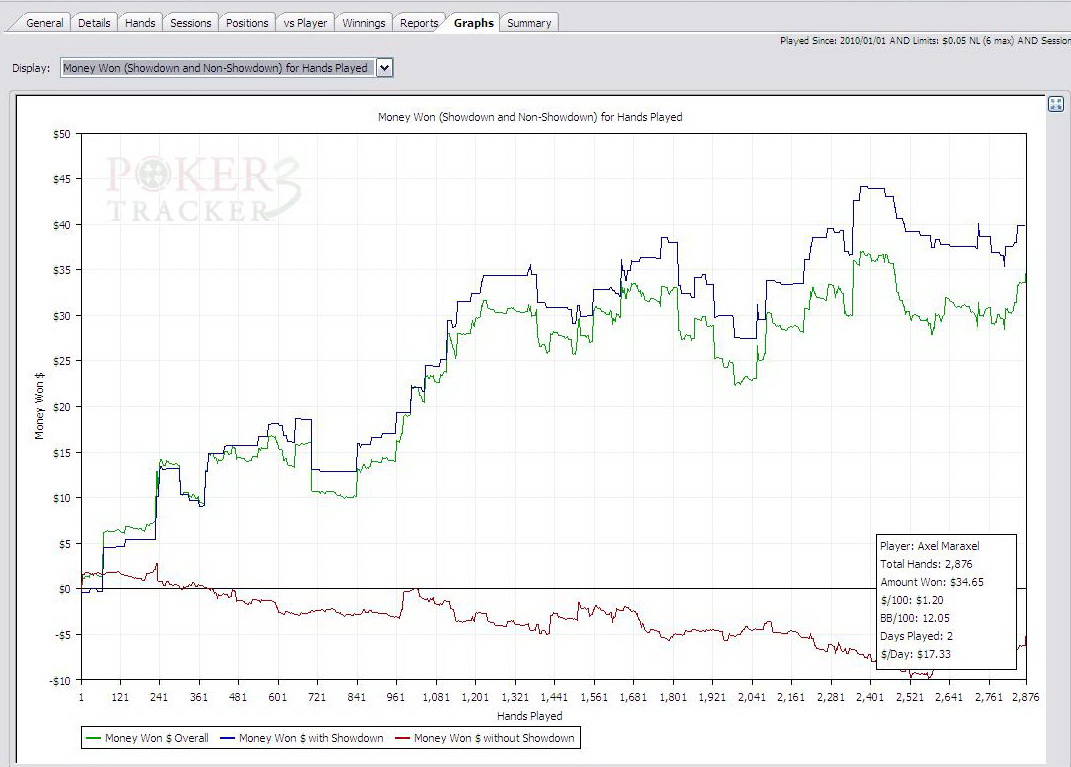Click the graph title above the chart
The image size is (1071, 767).
coord(530,117)
